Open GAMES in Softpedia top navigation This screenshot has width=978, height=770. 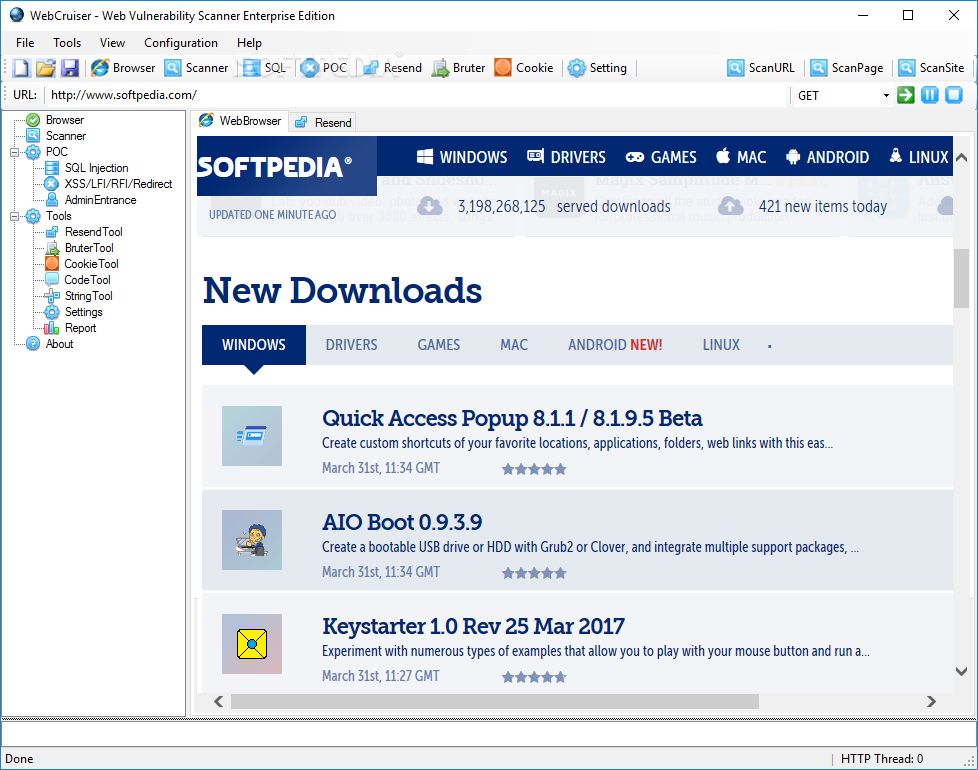point(661,157)
